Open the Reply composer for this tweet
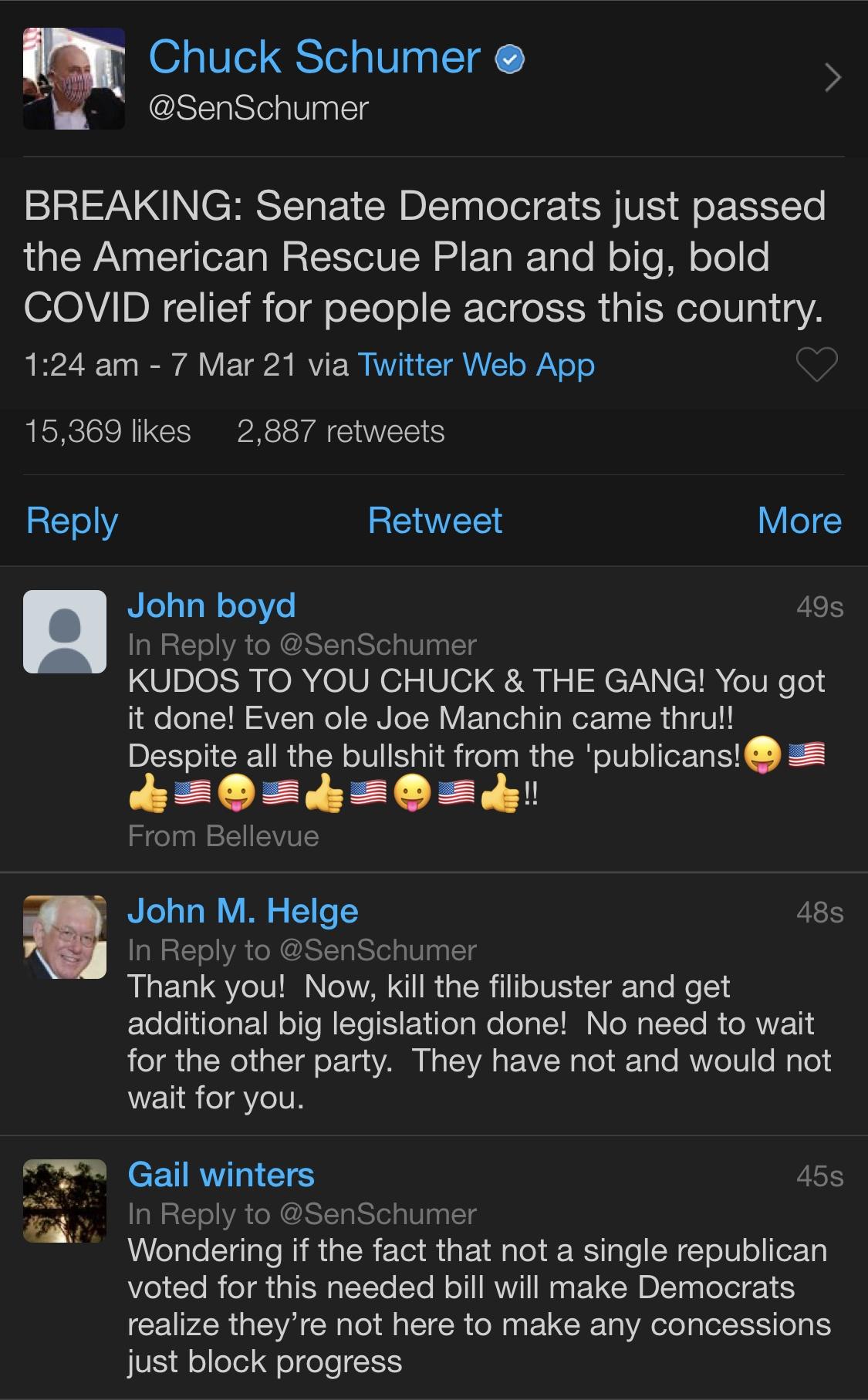868x1400 pixels. click(70, 521)
